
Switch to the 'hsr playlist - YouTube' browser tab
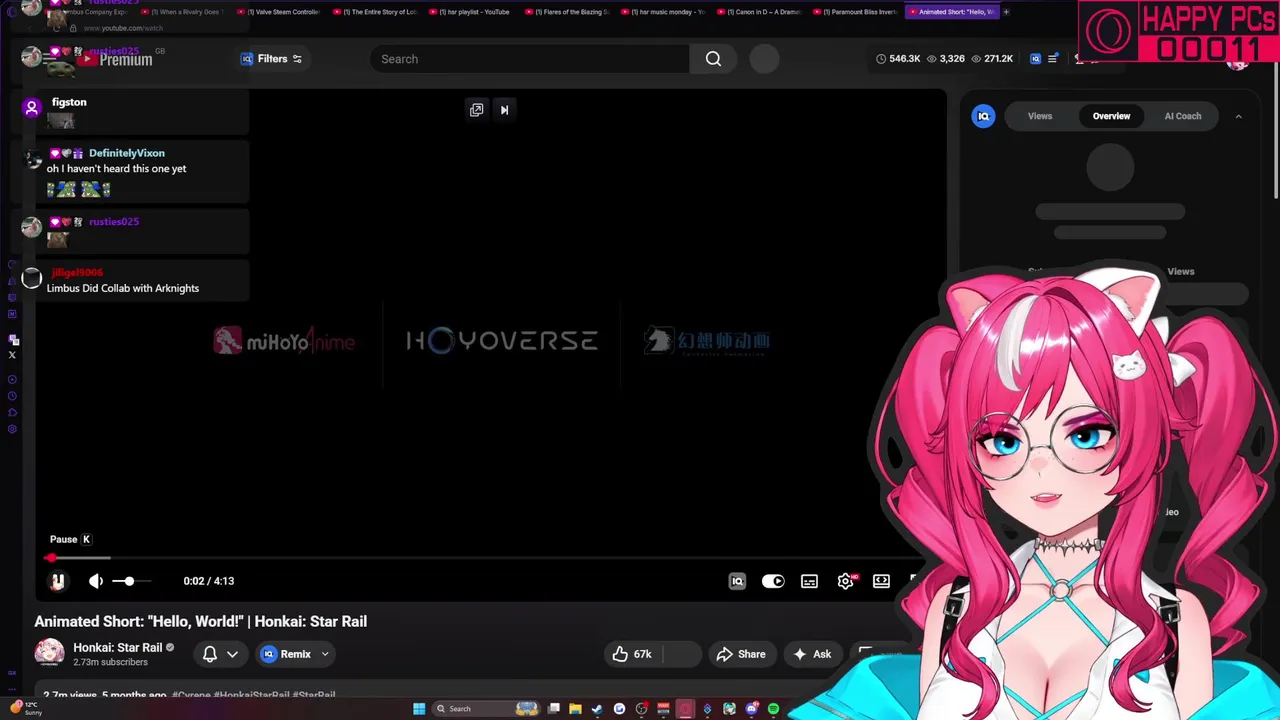click(472, 12)
